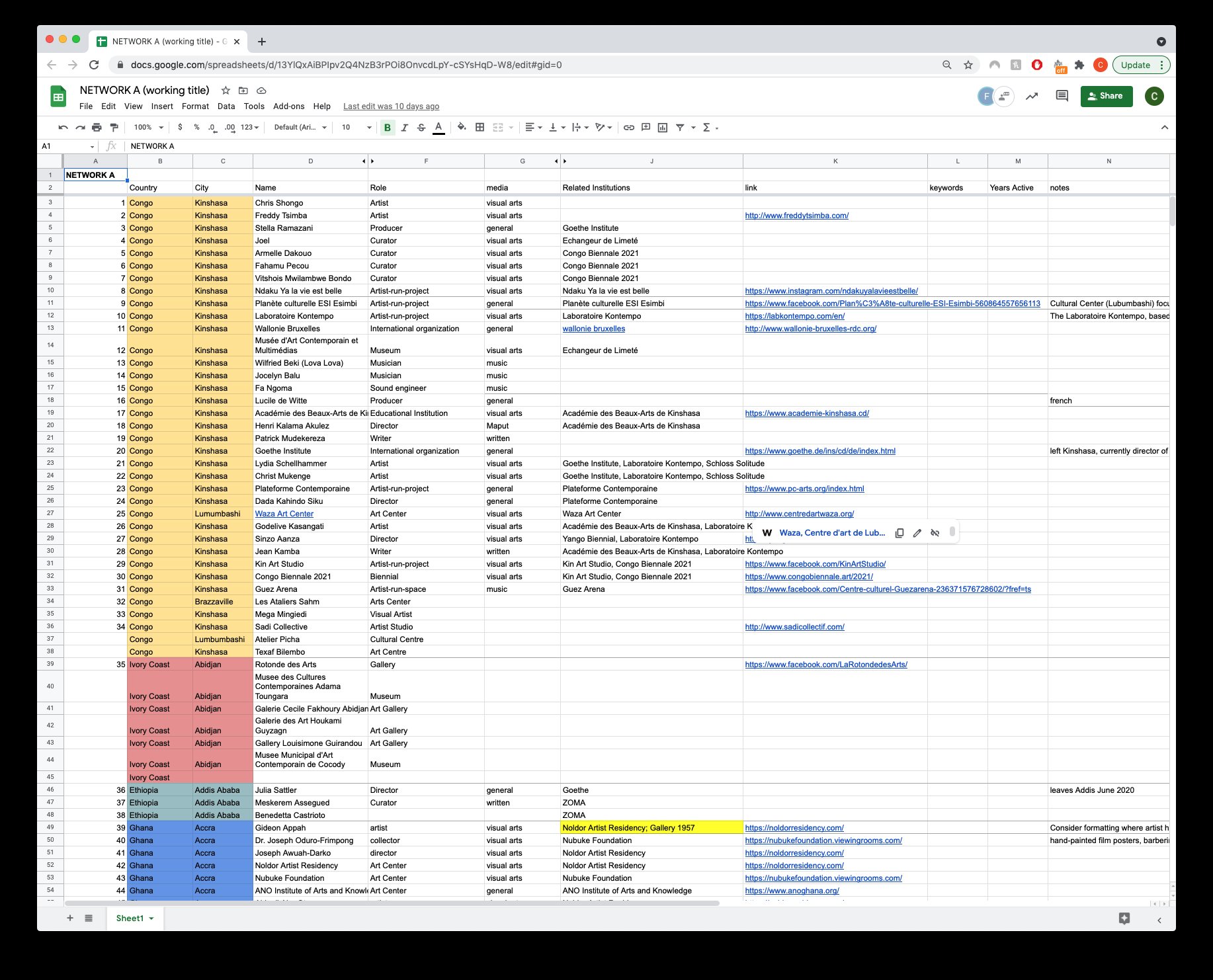The height and width of the screenshot is (980, 1213).
Task: Toggle italic formatting
Action: tap(405, 128)
